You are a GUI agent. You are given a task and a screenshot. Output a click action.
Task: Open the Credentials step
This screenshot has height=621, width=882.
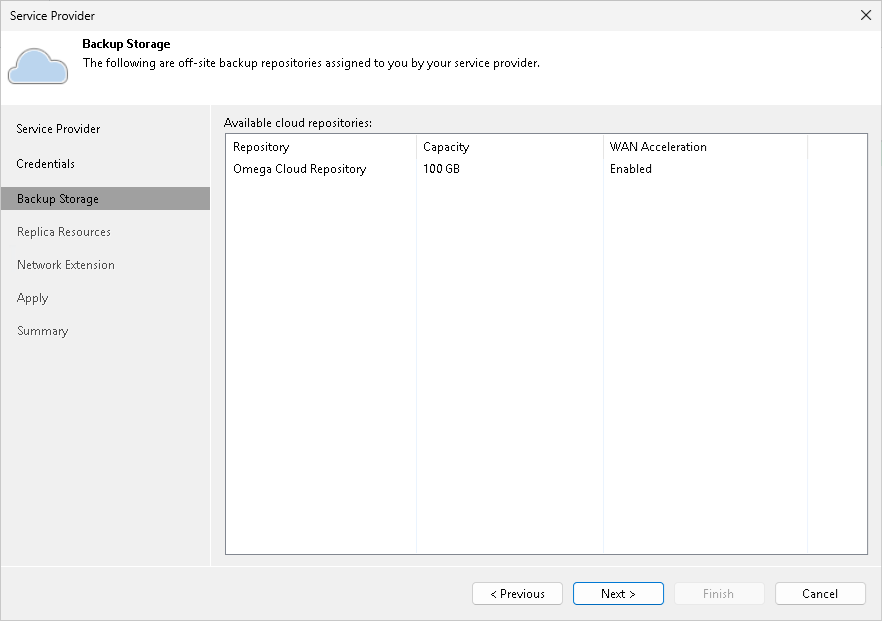[46, 163]
